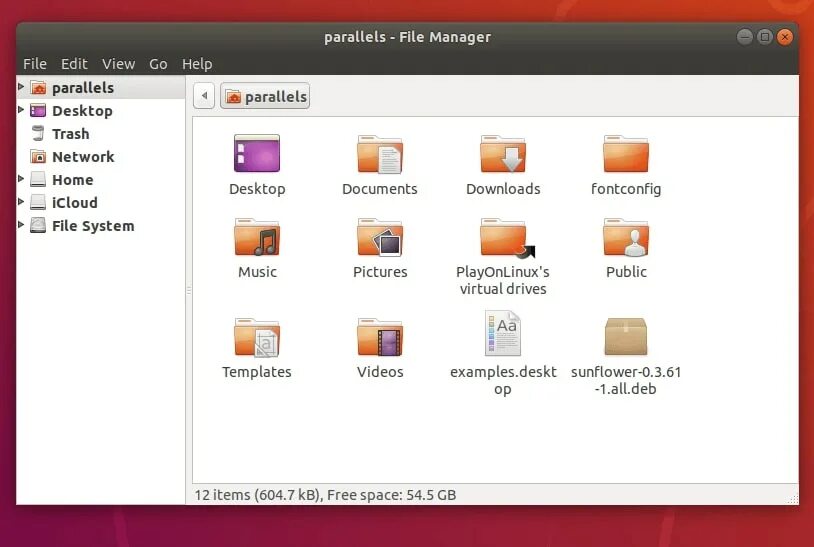Expand the parallels tree node

pos(21,87)
